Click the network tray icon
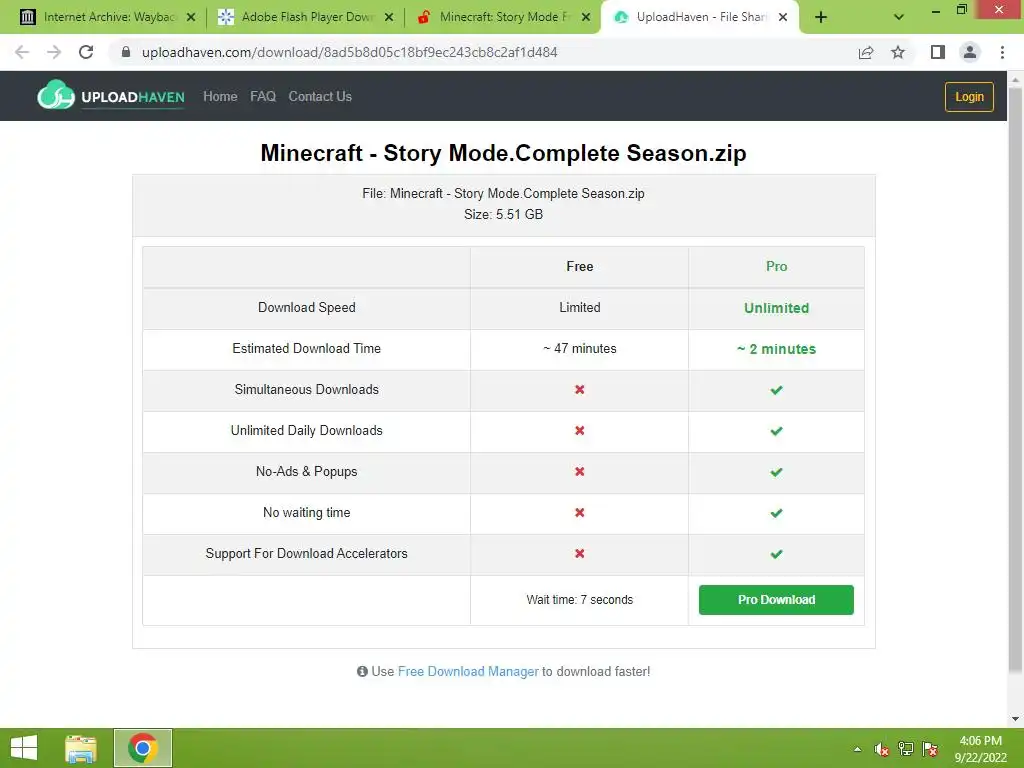Viewport: 1024px width, 768px height. pos(906,749)
